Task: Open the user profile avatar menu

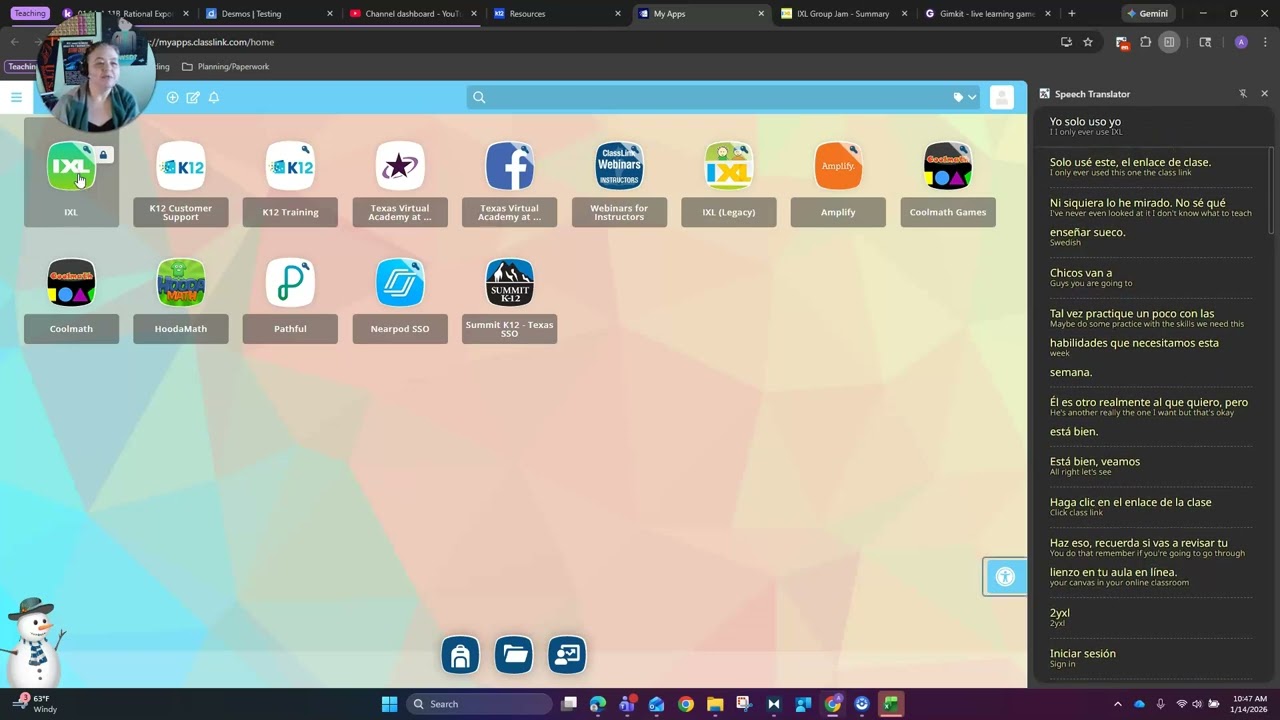Action: 1001,97
